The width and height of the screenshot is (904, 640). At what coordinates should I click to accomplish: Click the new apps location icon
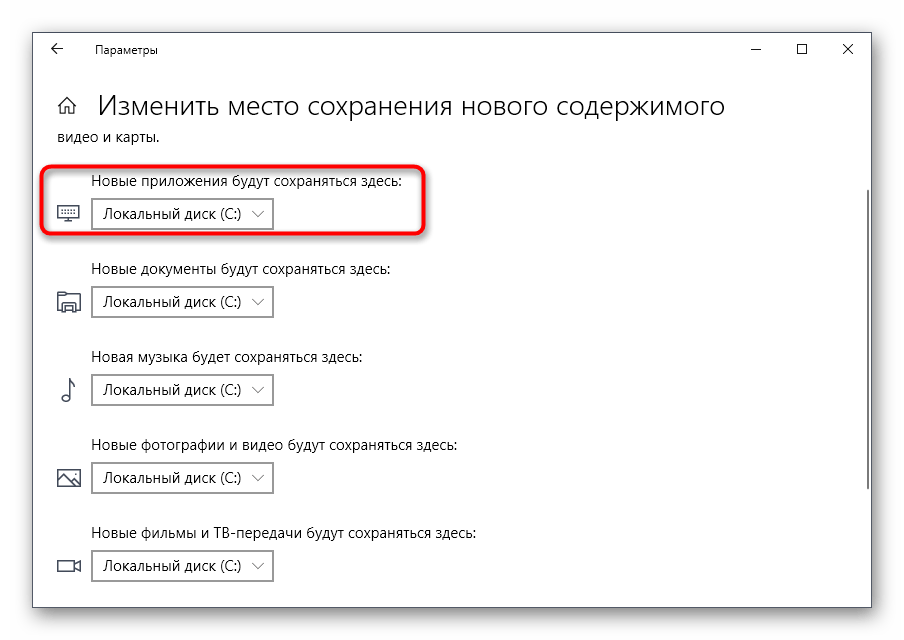tap(68, 214)
